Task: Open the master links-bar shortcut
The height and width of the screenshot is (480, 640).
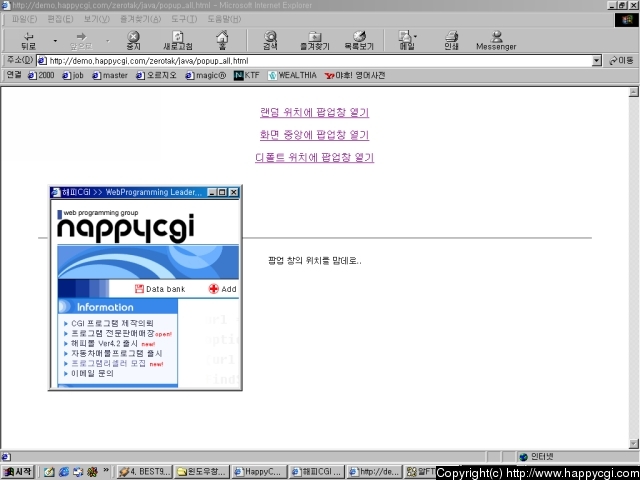Action: pos(110,75)
